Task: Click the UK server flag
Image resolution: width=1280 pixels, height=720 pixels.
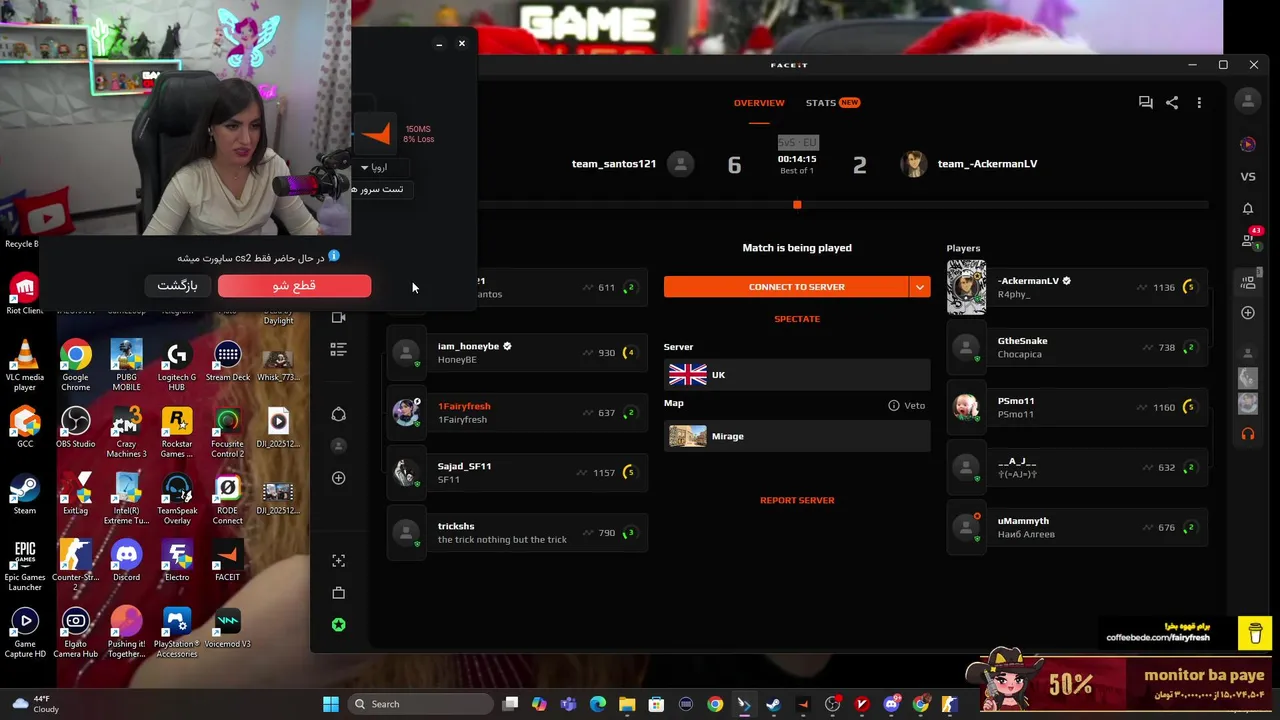Action: [687, 375]
